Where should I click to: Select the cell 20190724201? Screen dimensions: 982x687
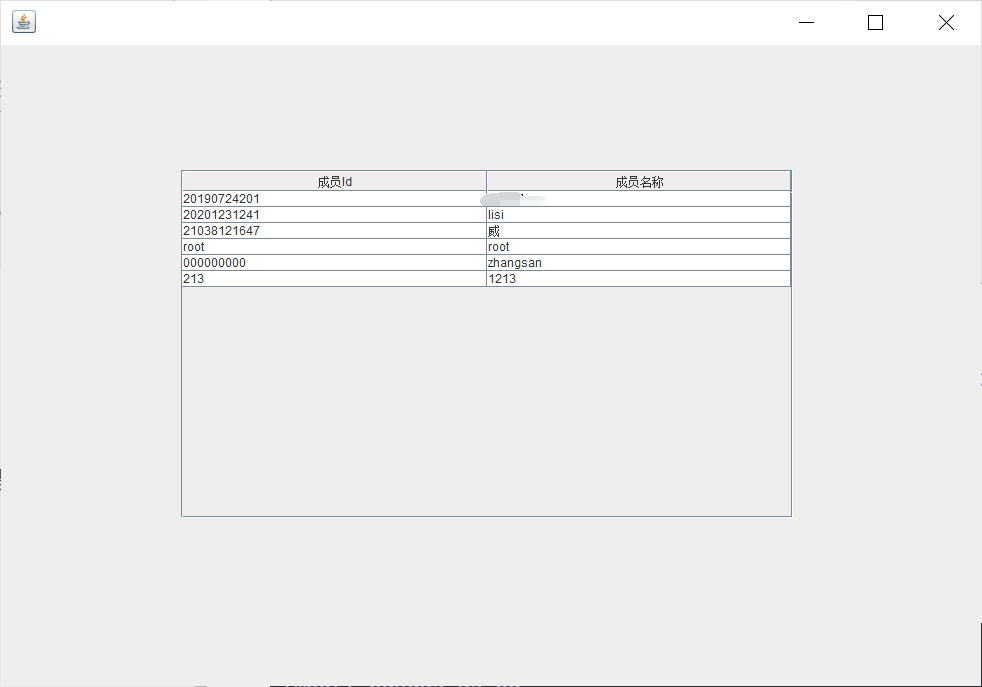(334, 199)
